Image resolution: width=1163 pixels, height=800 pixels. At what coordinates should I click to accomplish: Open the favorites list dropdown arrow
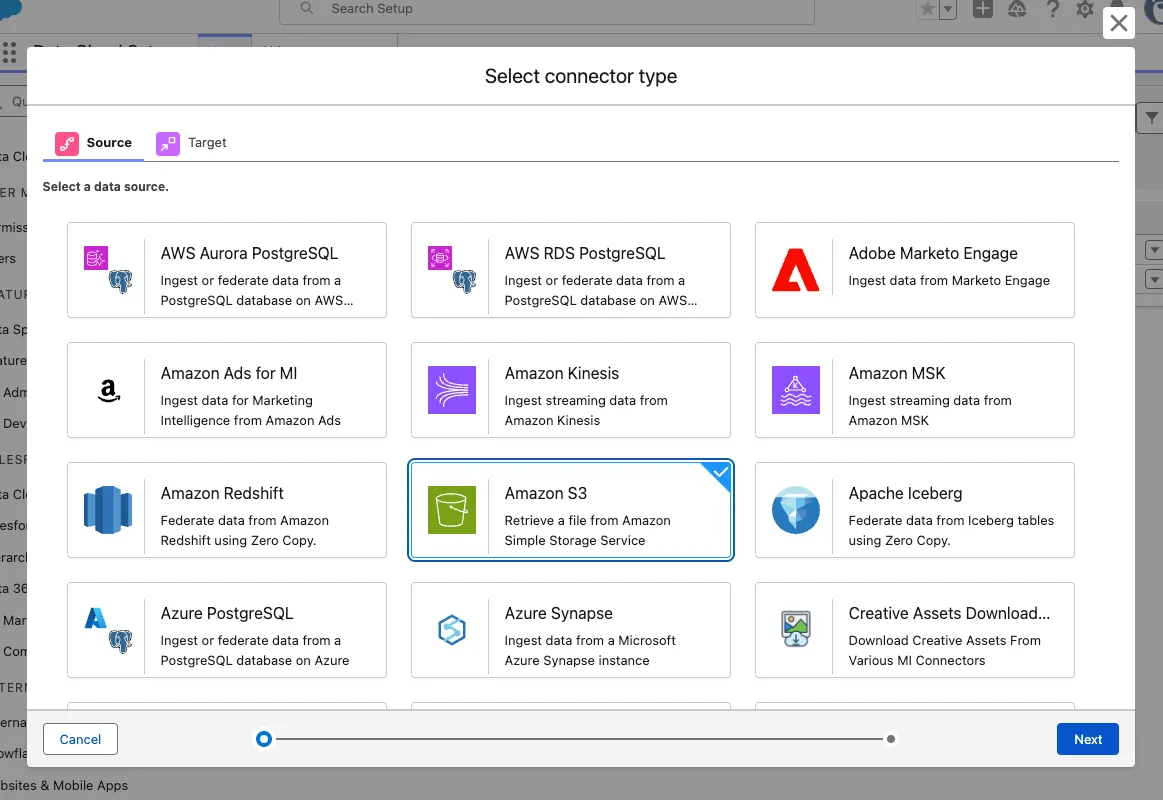pyautogui.click(x=948, y=10)
